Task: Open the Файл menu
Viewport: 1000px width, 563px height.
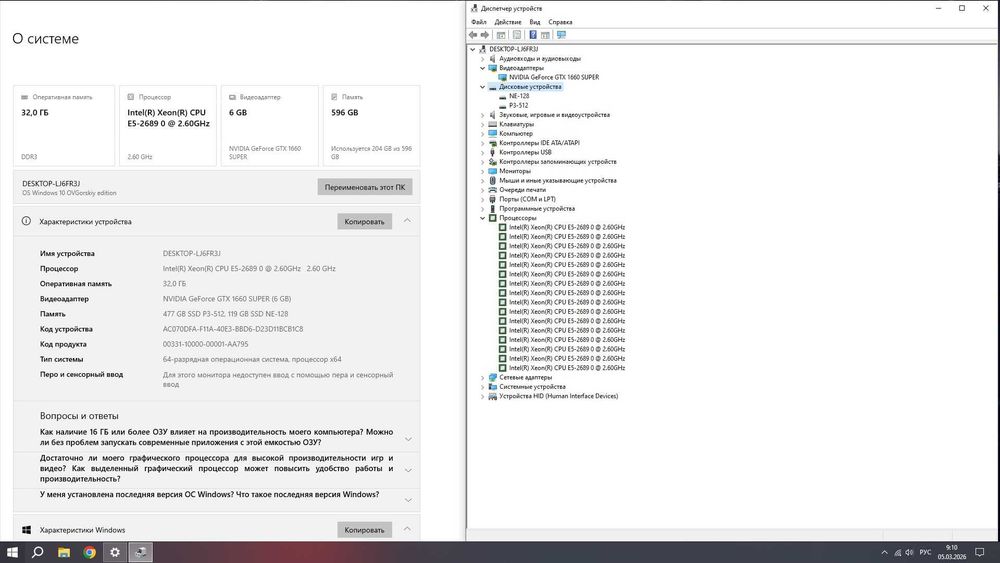Action: 478,22
